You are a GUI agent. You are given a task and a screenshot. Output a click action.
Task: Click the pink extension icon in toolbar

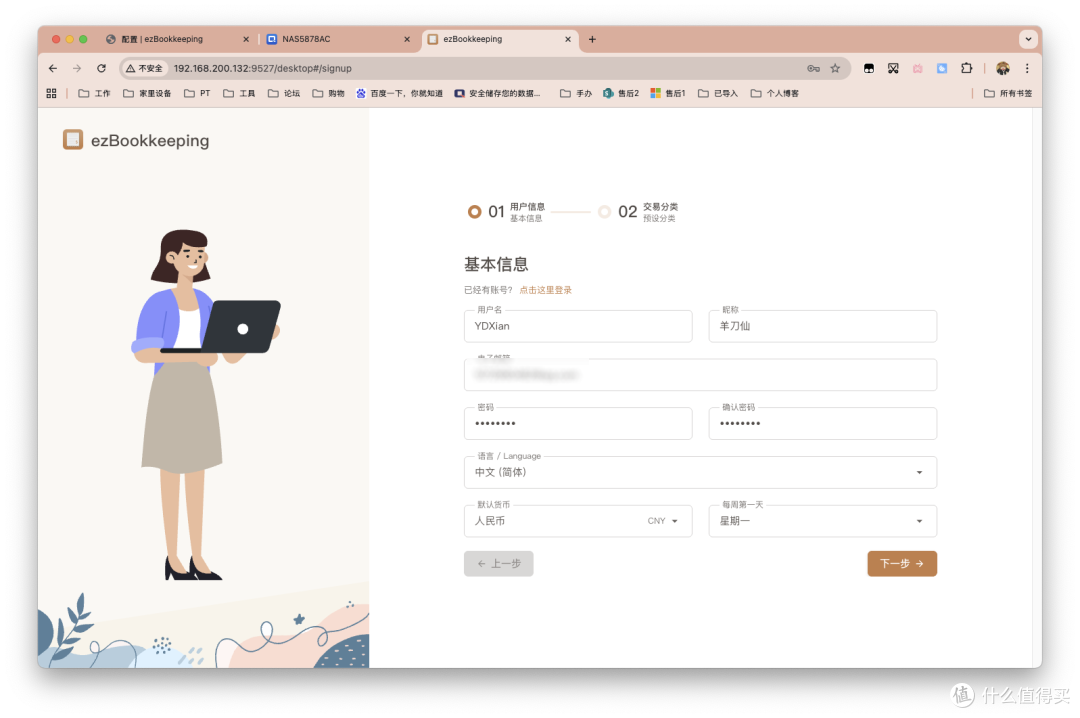917,68
